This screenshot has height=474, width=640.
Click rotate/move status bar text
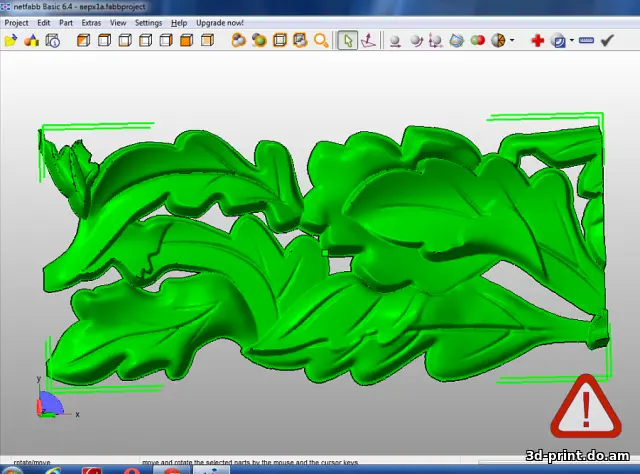coord(32,462)
